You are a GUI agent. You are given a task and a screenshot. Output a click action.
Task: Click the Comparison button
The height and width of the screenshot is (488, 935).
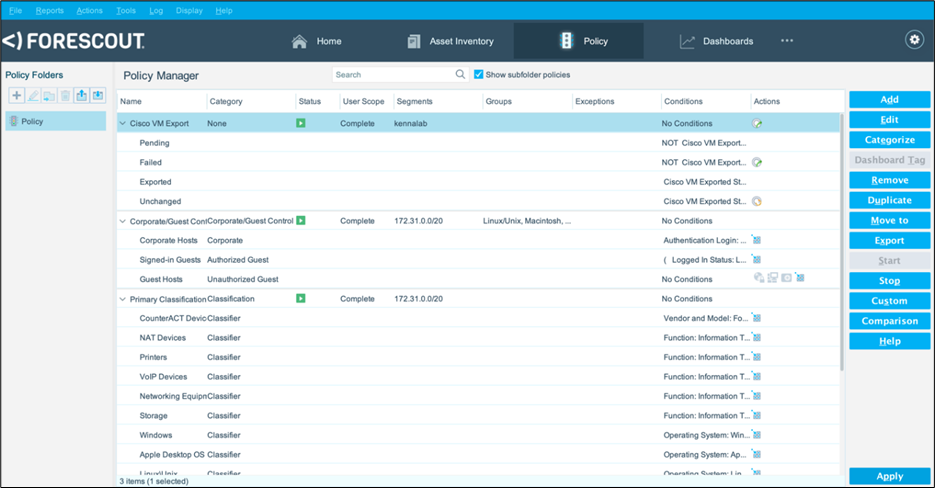pos(889,321)
